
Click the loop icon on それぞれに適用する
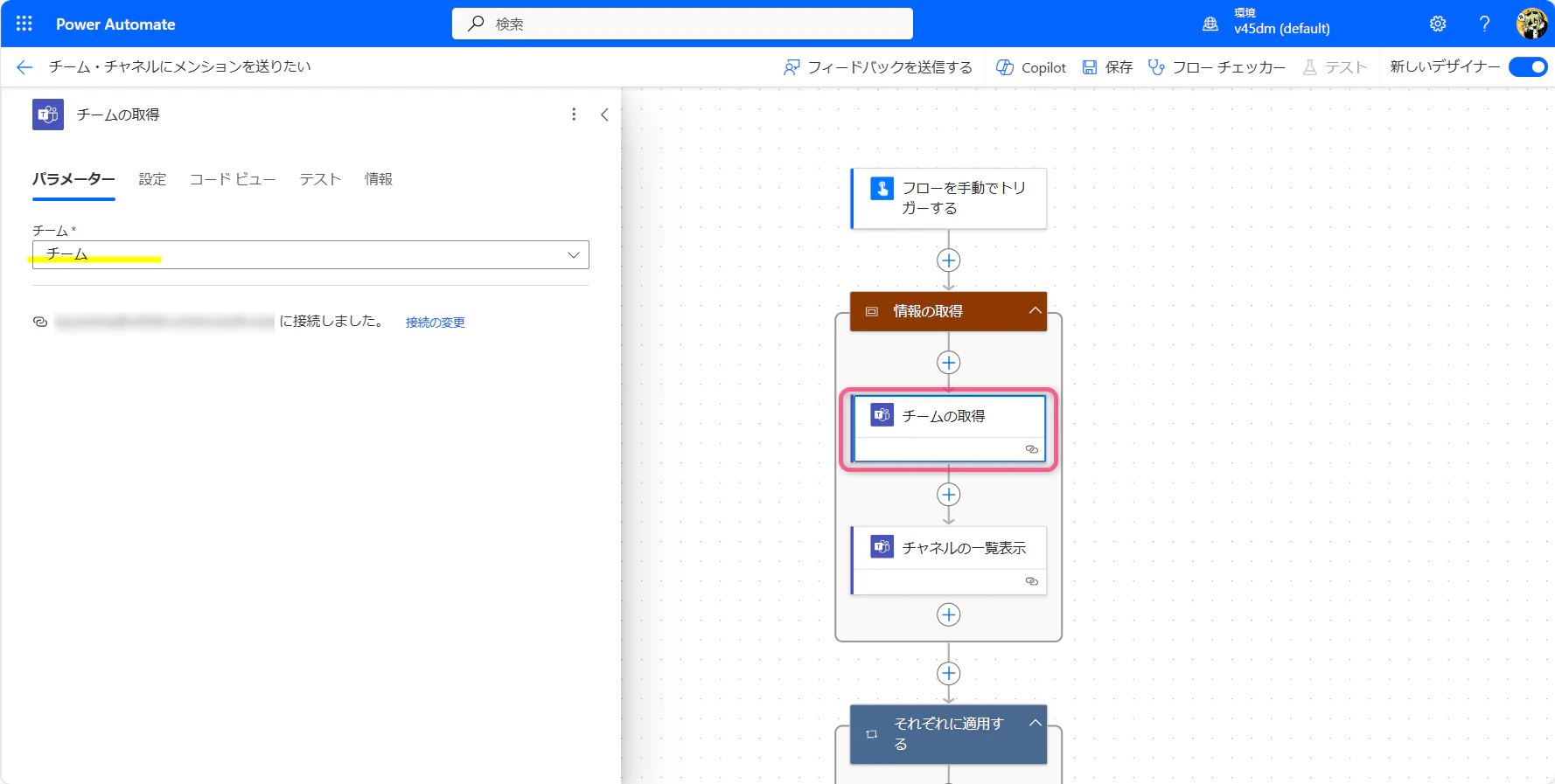[x=872, y=734]
